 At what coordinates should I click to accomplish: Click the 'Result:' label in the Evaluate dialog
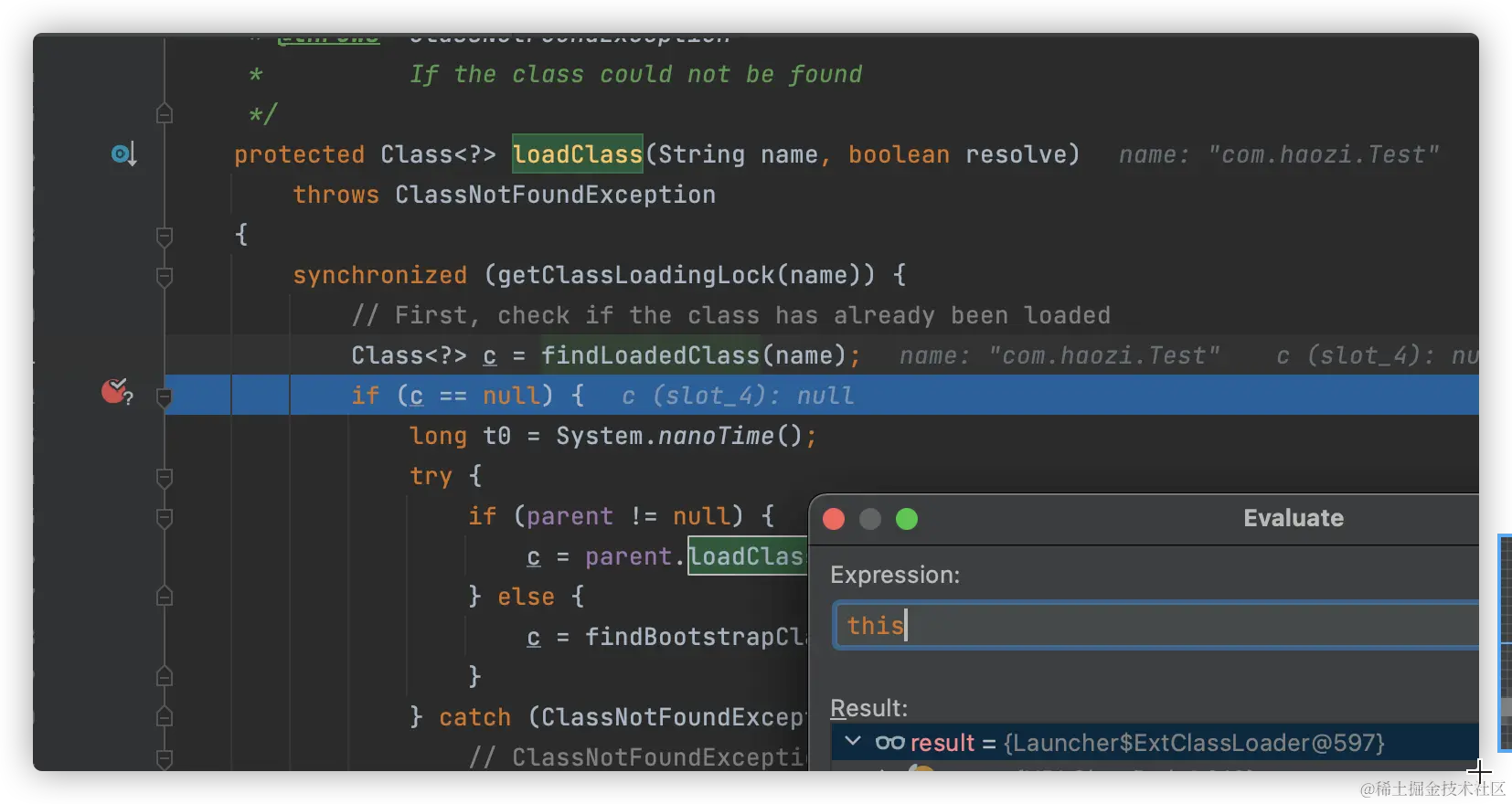coord(868,708)
